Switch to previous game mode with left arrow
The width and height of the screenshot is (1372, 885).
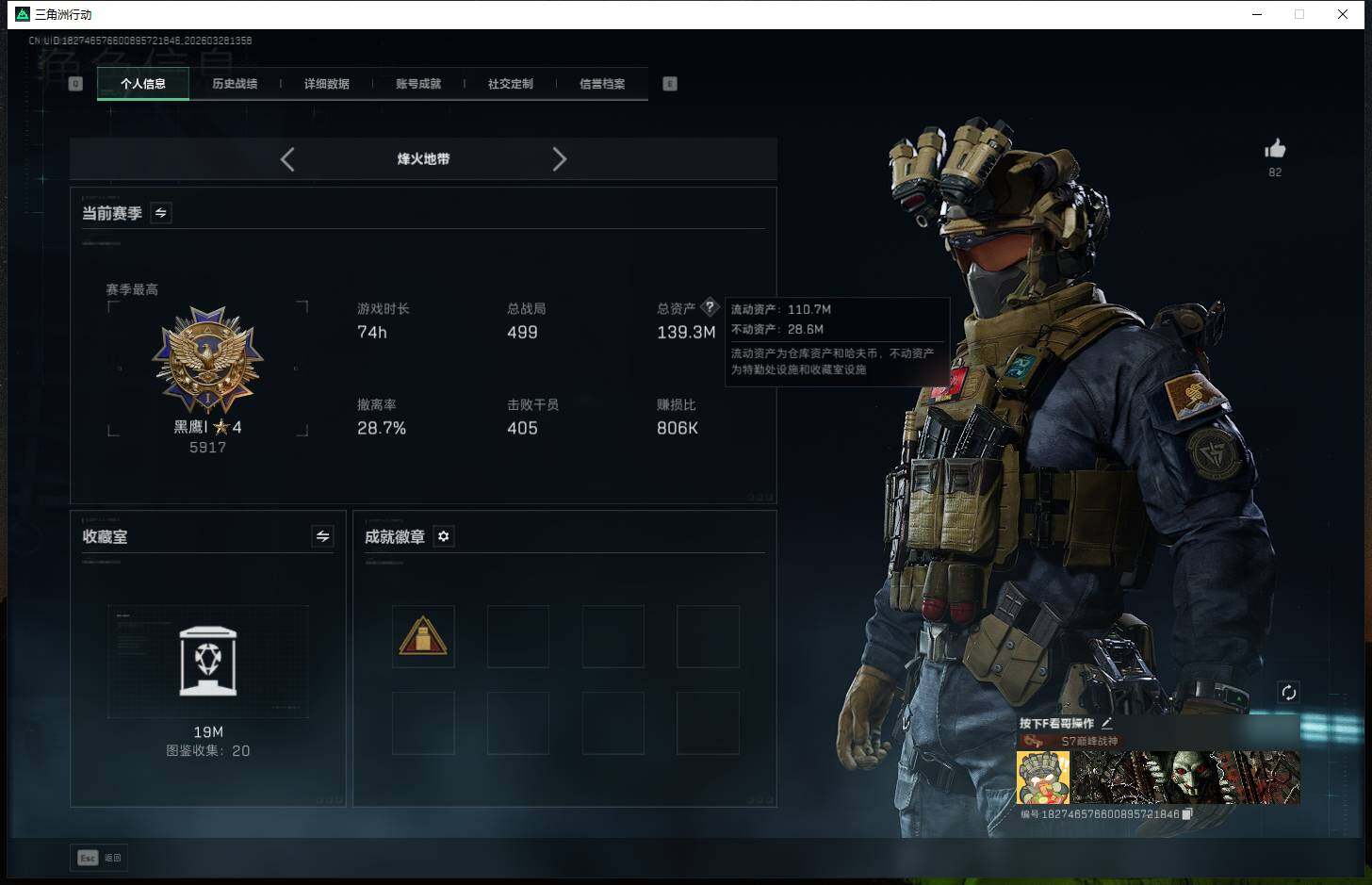click(x=287, y=159)
